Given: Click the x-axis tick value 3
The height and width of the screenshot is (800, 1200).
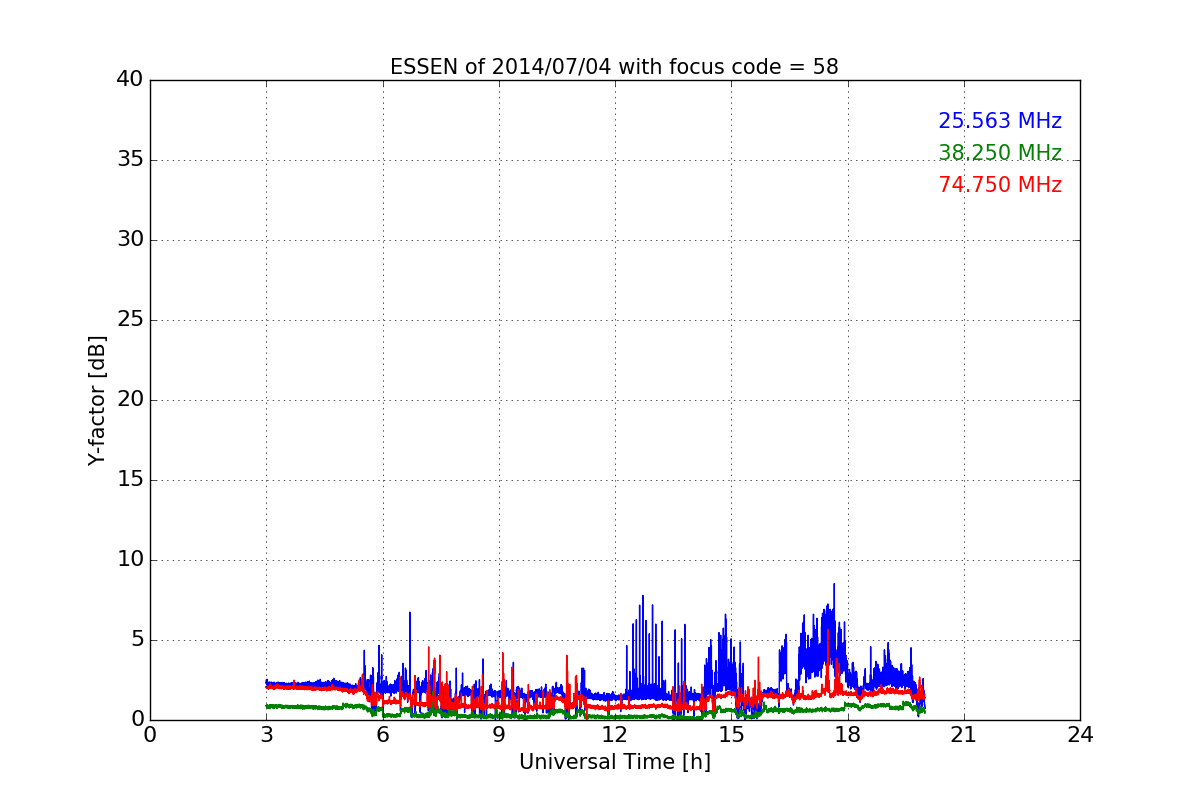Looking at the screenshot, I should point(266,735).
